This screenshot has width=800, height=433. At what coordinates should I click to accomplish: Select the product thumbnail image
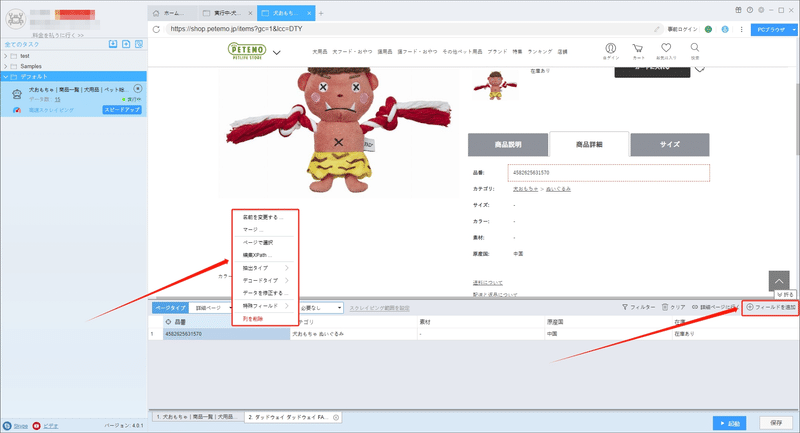tap(495, 85)
